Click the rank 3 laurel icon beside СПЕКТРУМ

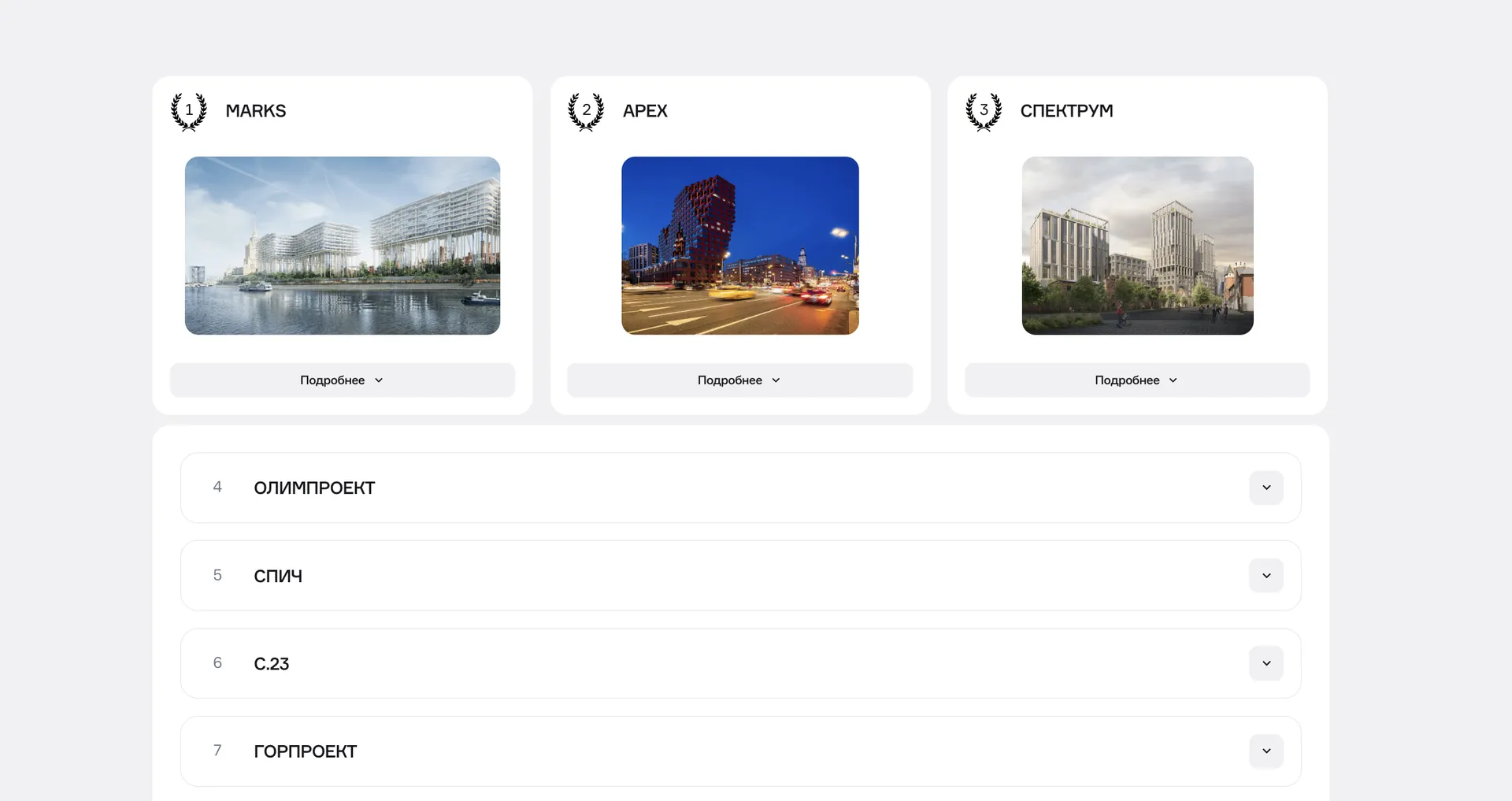(x=984, y=111)
